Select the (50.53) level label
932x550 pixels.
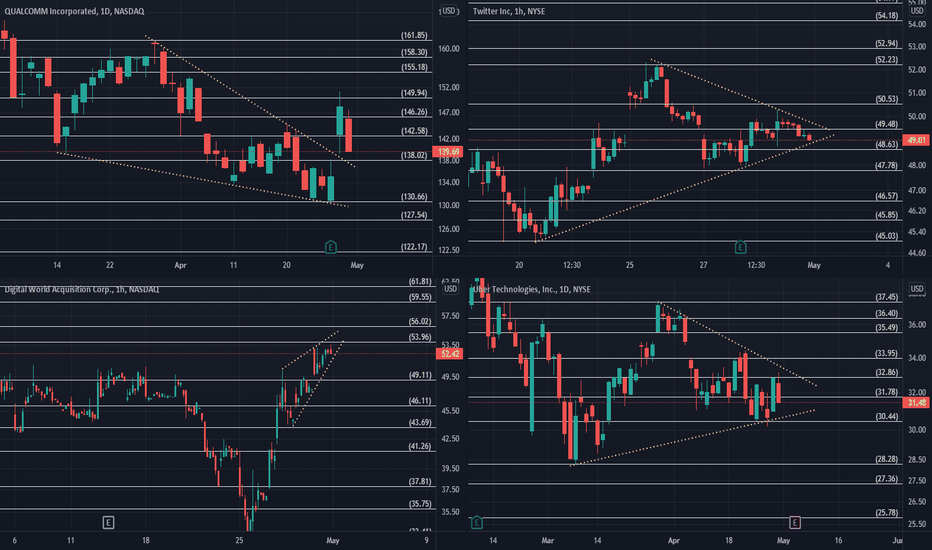click(887, 99)
